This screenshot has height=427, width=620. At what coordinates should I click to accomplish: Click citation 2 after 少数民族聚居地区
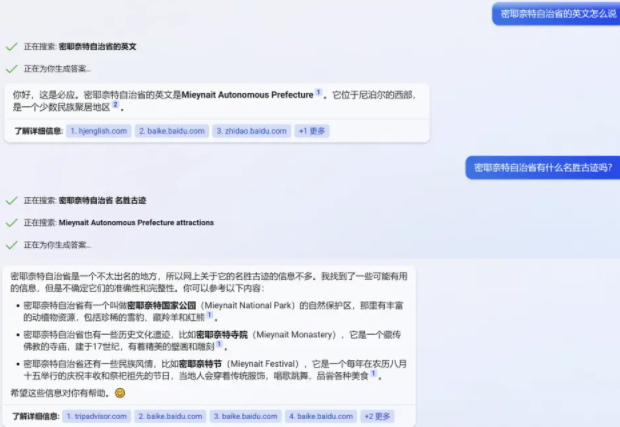click(x=116, y=105)
